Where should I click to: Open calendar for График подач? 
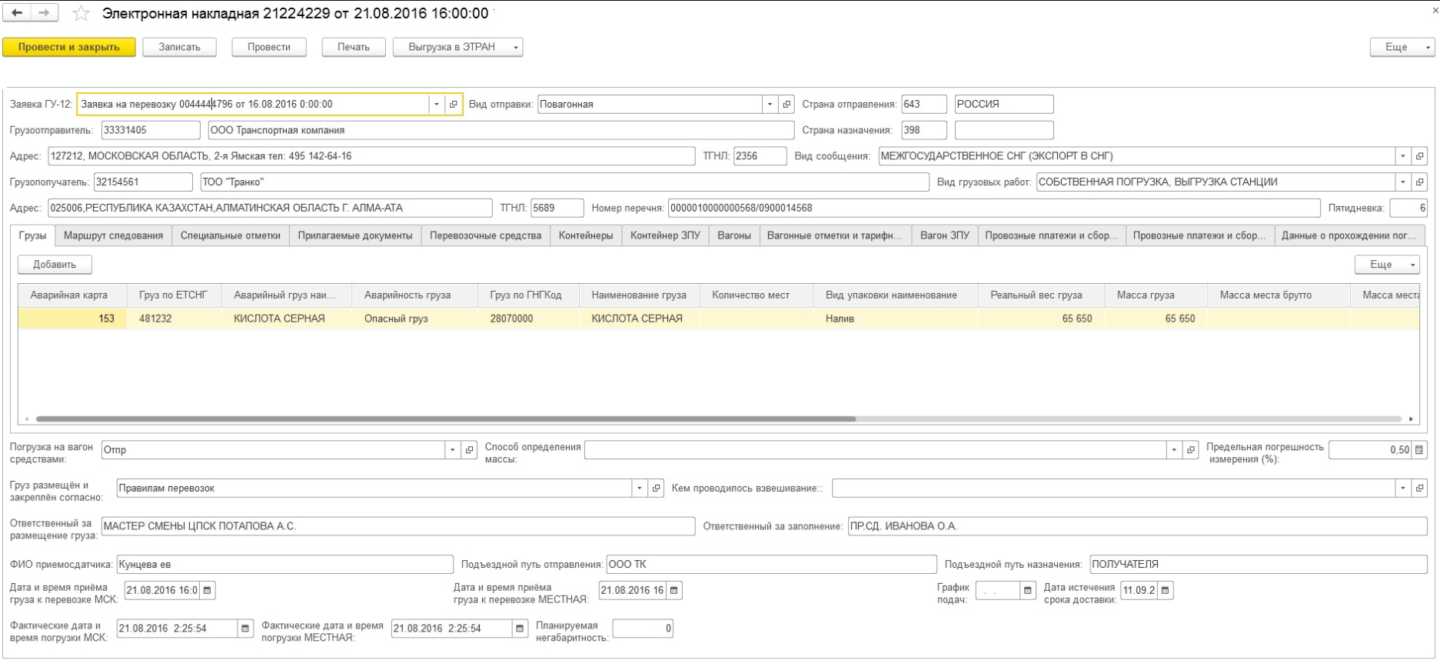point(1028,590)
